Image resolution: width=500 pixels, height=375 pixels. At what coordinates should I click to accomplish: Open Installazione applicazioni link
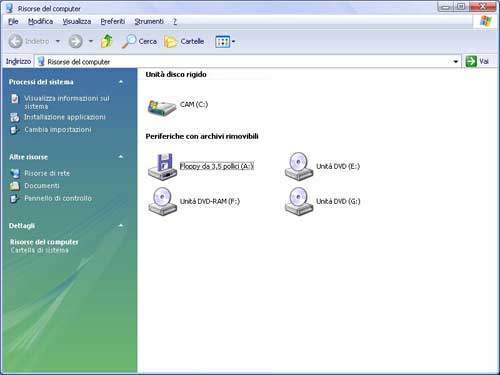[65, 117]
